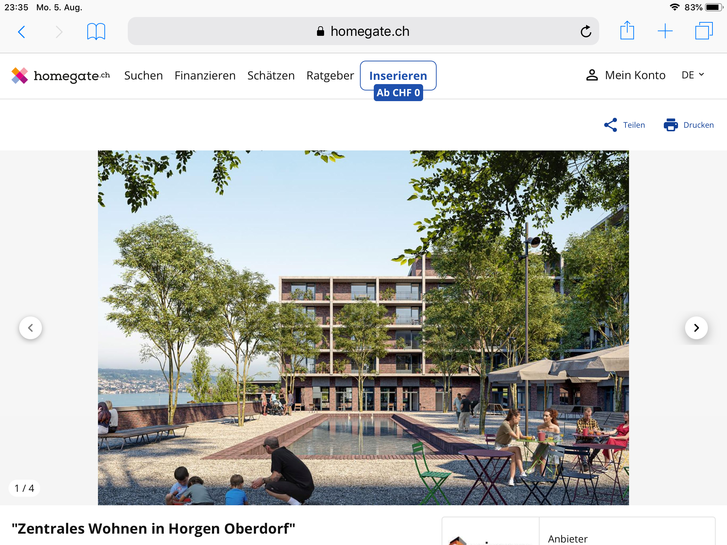
Task: Open Mein Konto account menu
Action: [x=625, y=75]
